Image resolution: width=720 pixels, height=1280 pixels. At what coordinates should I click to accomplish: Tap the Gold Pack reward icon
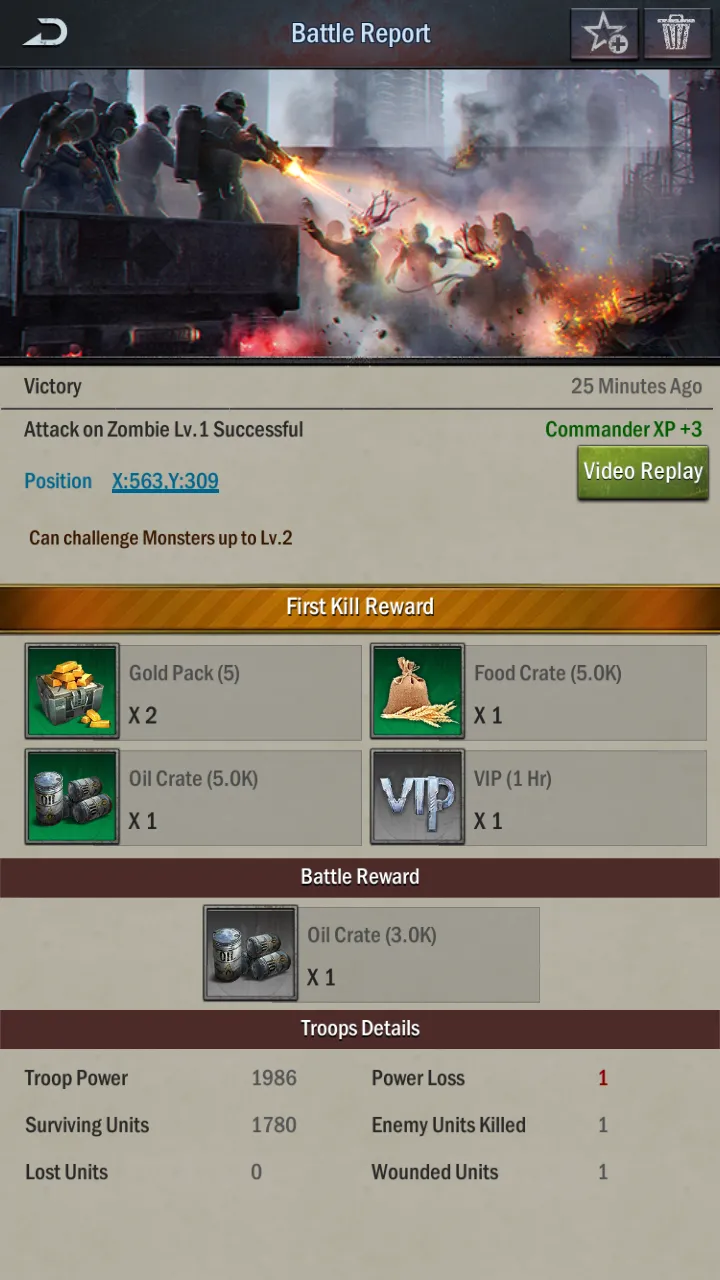pos(72,691)
